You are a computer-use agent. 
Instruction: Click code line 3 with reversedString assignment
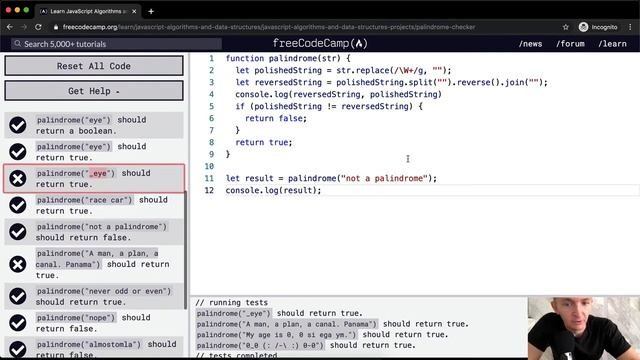click(x=391, y=82)
